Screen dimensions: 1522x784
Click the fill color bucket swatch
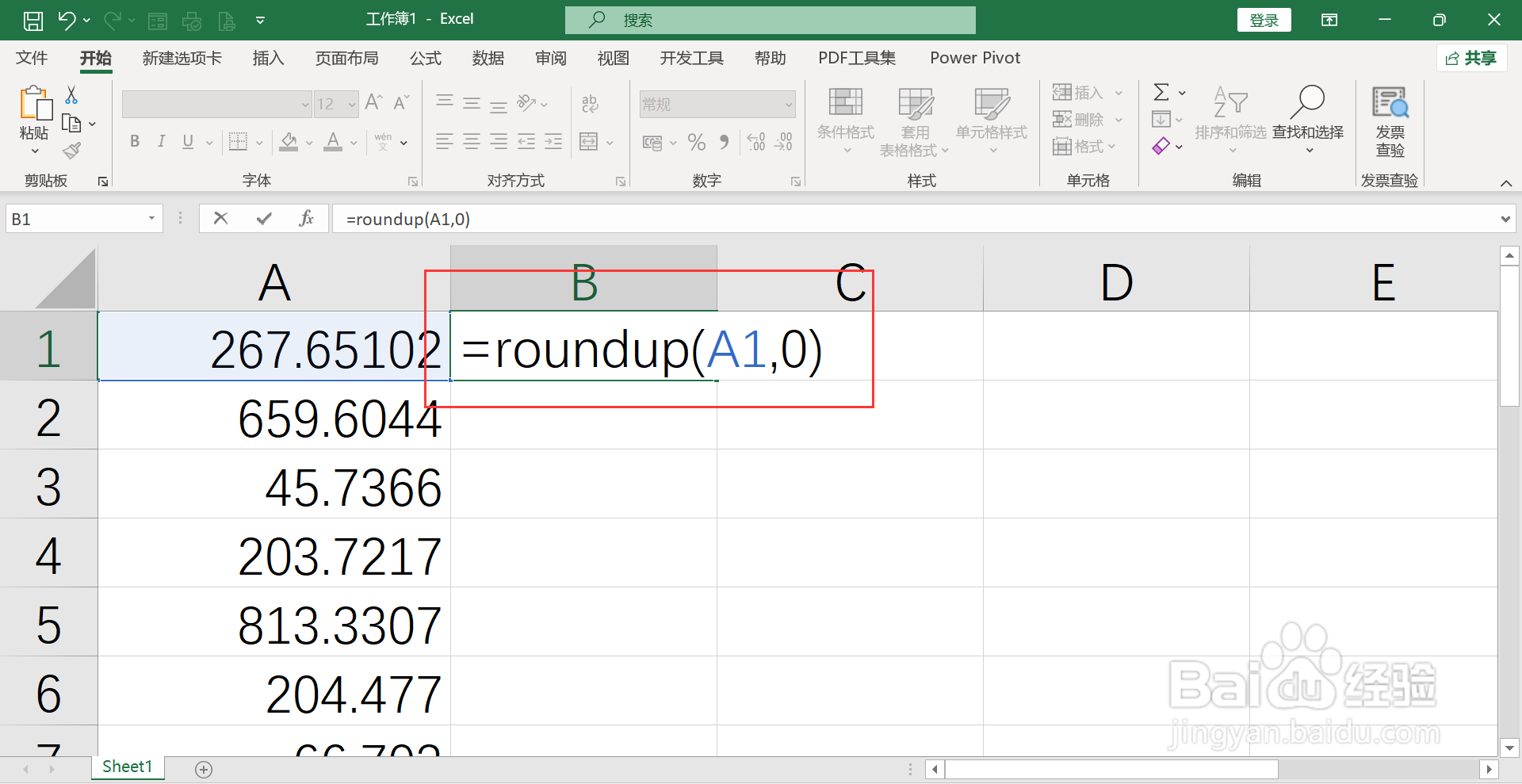click(x=289, y=142)
